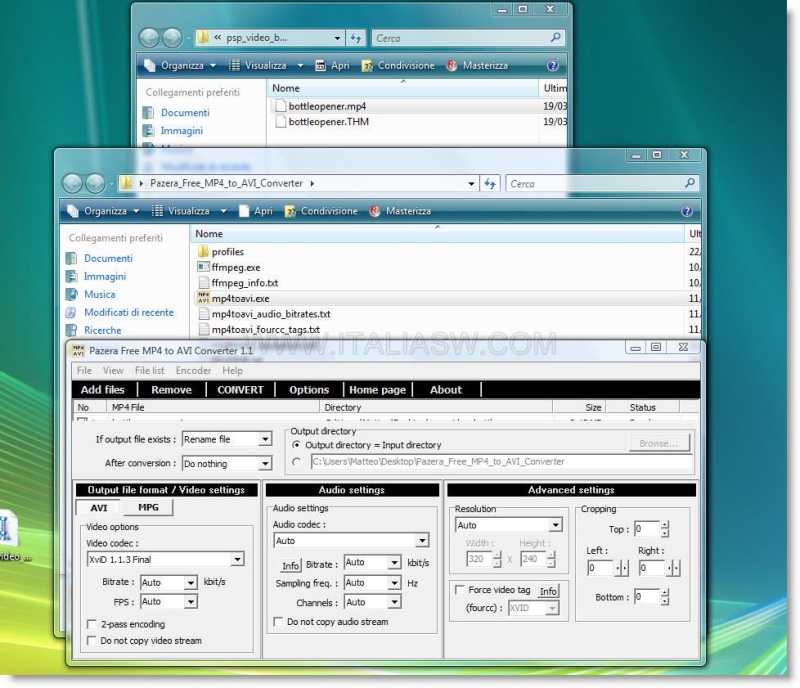Viewport: 800px width, 688px height.
Task: Select ffmpeg.exe file icon
Action: coord(203,267)
